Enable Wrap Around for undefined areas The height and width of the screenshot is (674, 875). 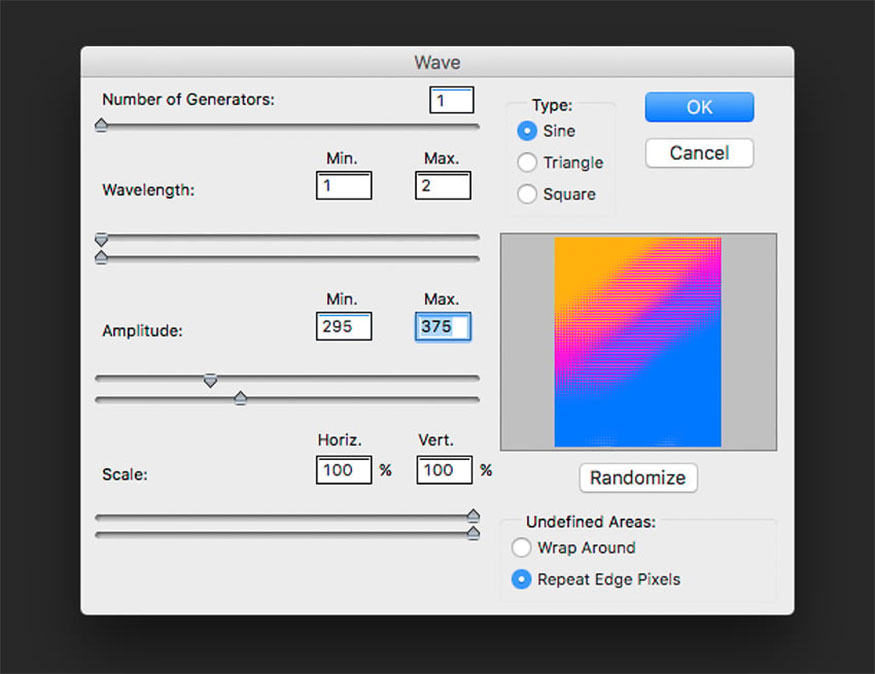521,548
